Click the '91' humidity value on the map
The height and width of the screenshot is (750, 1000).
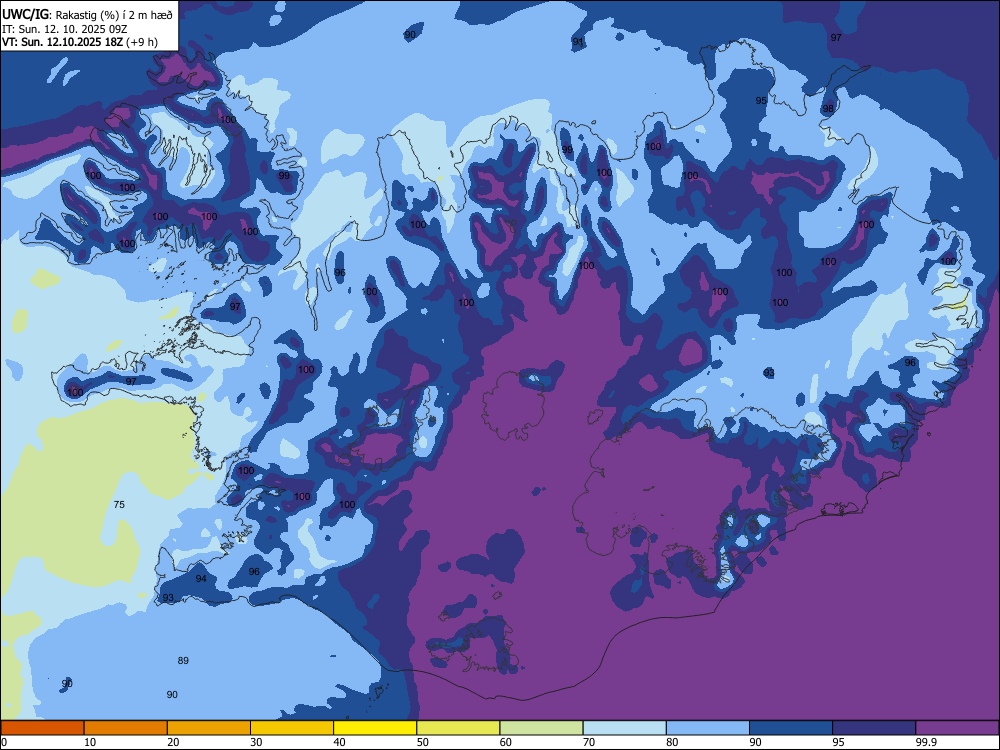click(578, 41)
